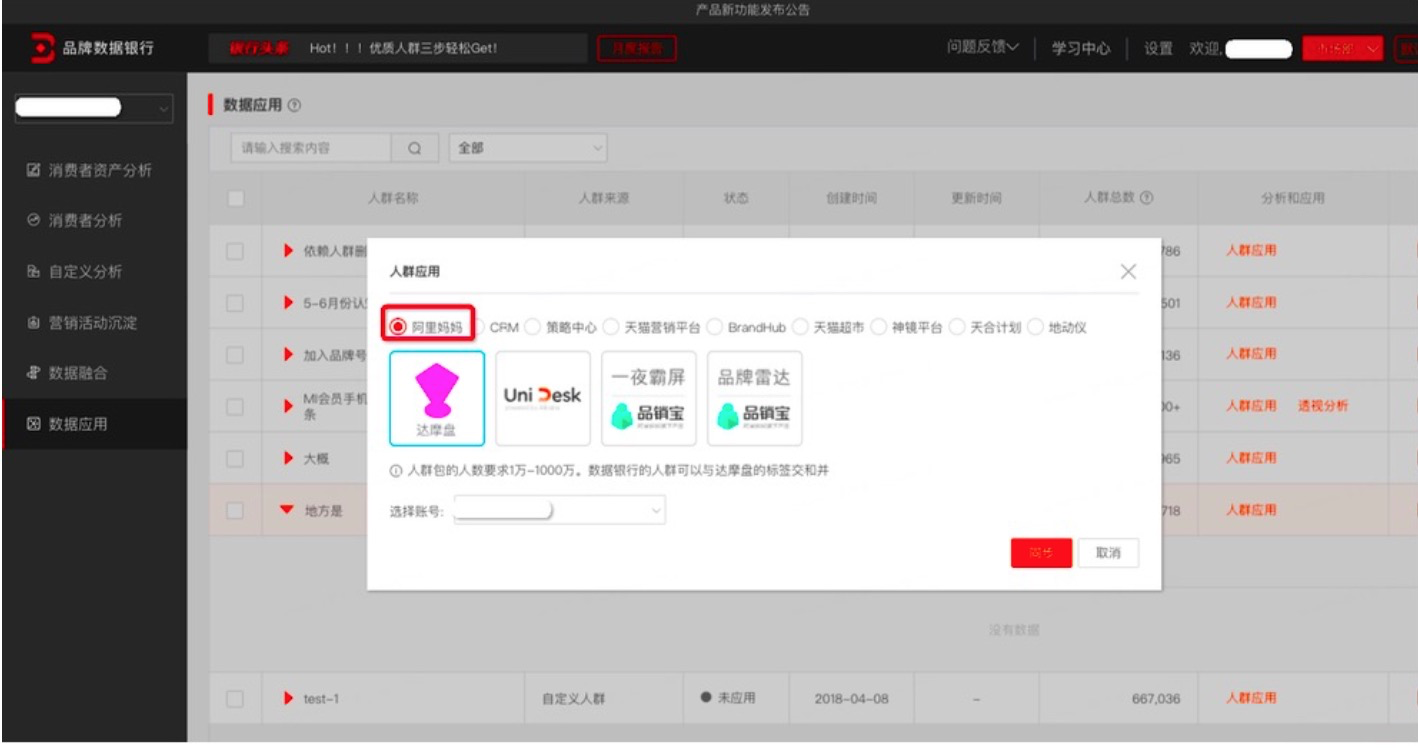The height and width of the screenshot is (748, 1418).
Task: Expand the 5-6月份 row triangle
Action: point(289,303)
